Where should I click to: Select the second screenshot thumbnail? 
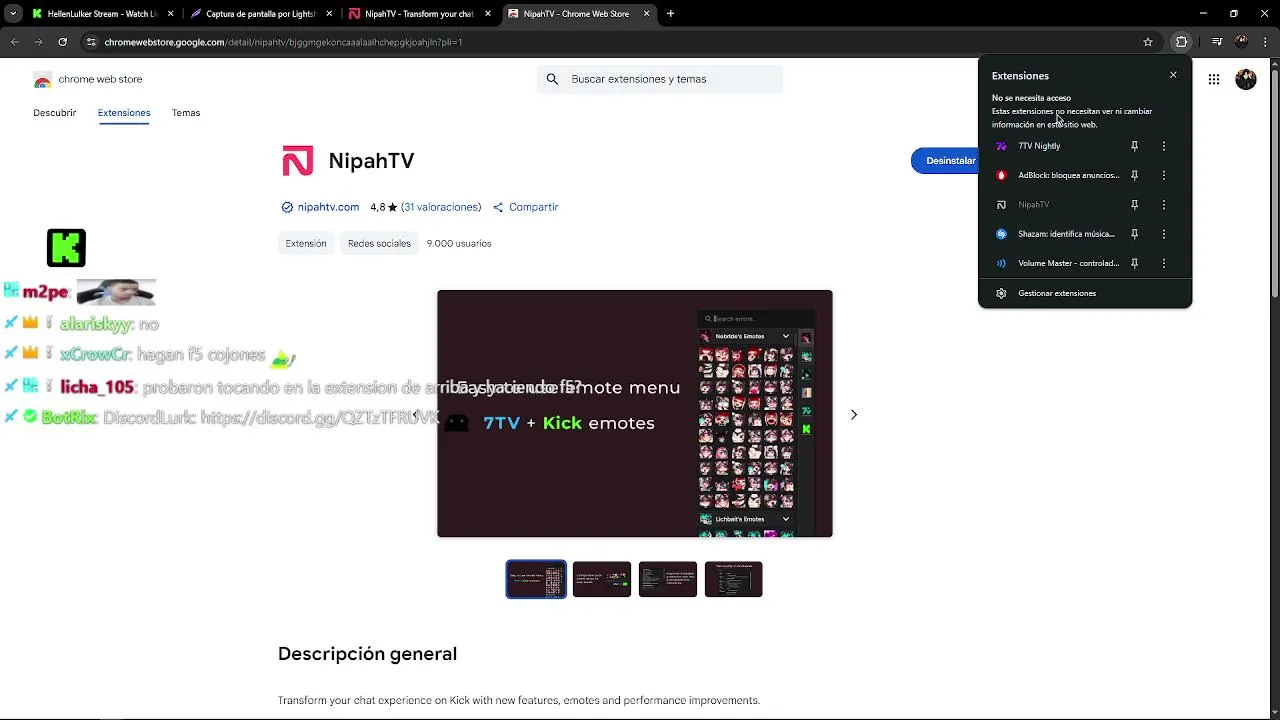(602, 579)
